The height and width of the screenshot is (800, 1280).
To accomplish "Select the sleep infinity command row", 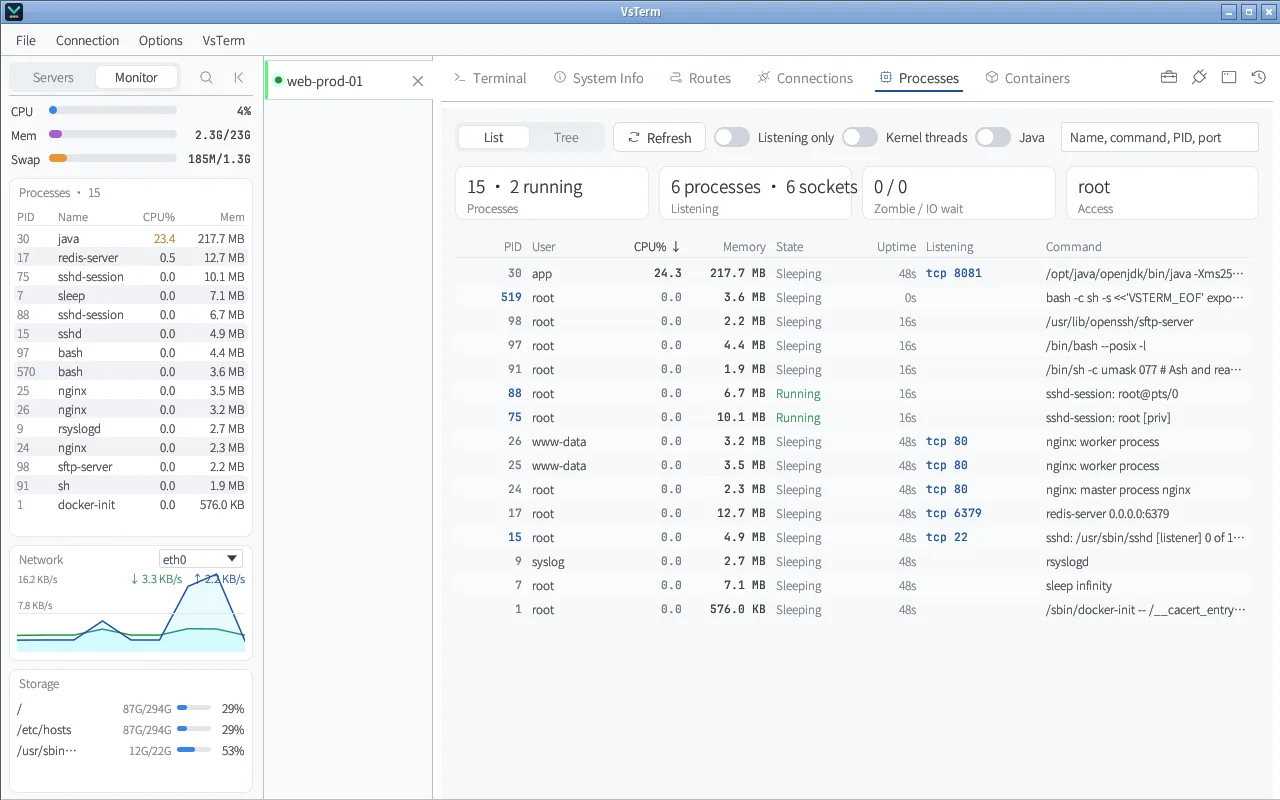I will tap(853, 586).
